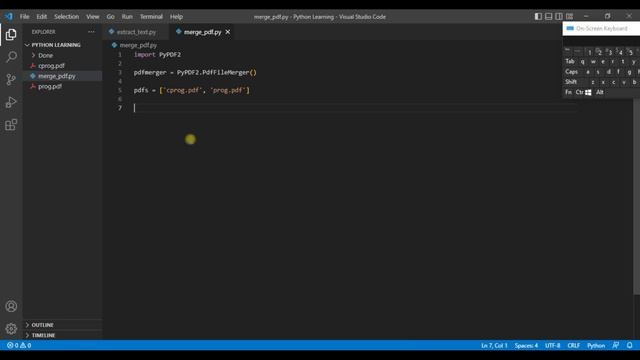Open the Explorer view in activity bar

point(11,34)
